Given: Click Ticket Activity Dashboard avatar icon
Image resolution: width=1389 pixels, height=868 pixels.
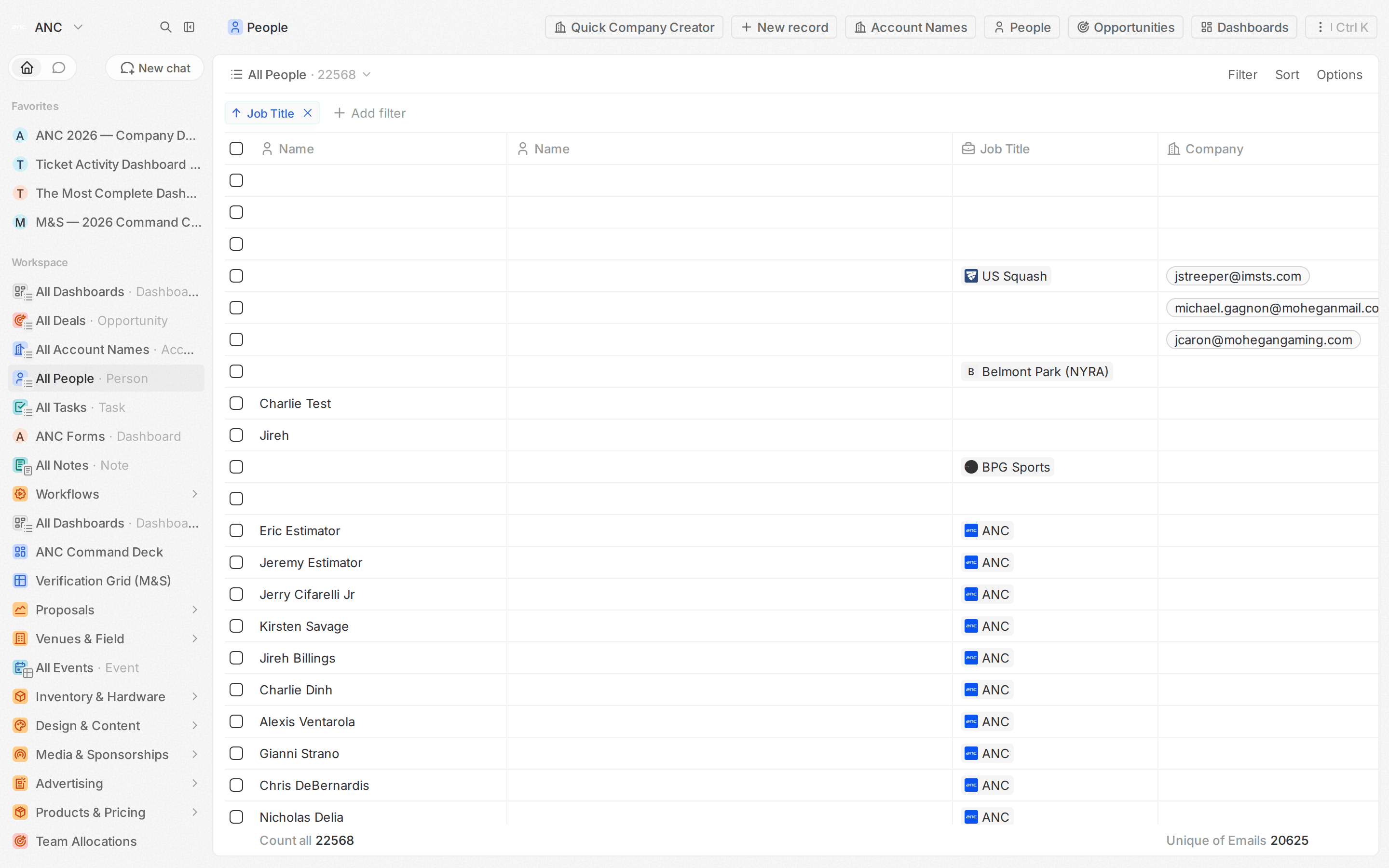Looking at the screenshot, I should 20,164.
